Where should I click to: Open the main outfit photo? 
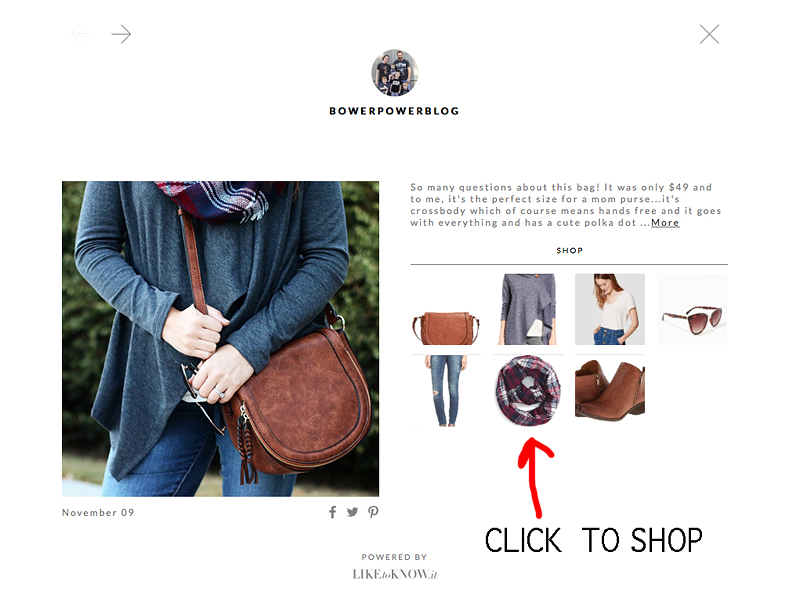coord(220,339)
